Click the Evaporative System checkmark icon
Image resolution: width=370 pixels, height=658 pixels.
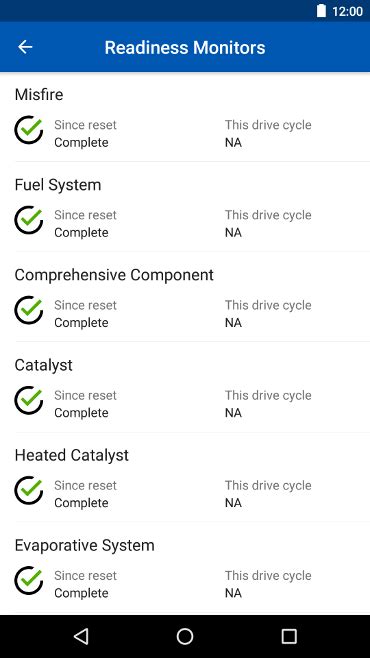(x=29, y=580)
